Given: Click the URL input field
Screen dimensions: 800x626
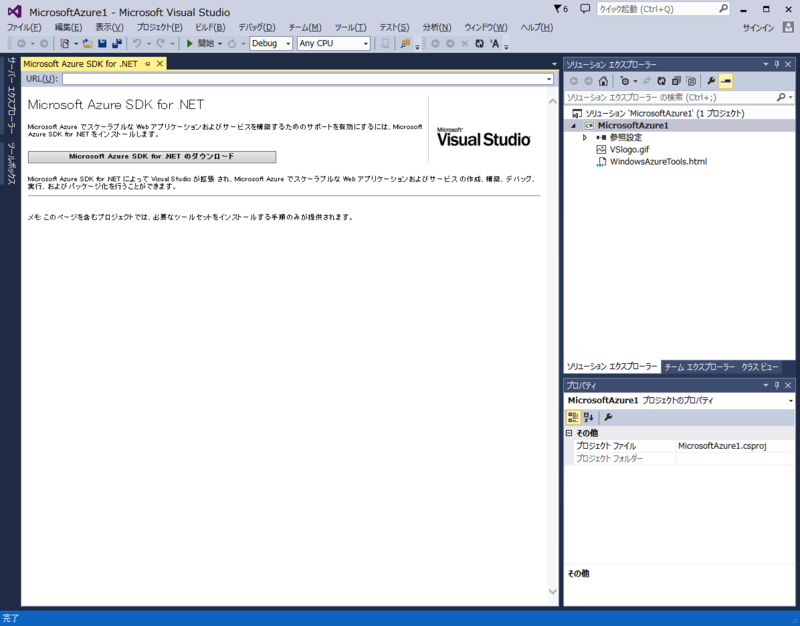Looking at the screenshot, I should point(304,79).
